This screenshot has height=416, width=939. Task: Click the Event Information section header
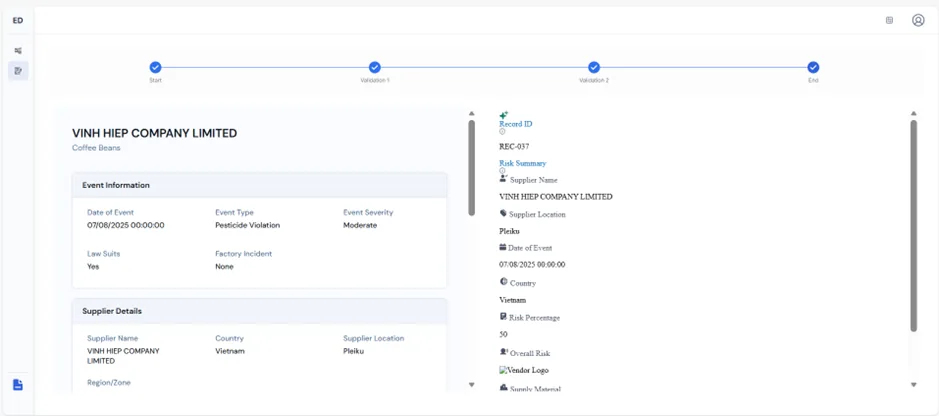click(x=259, y=186)
